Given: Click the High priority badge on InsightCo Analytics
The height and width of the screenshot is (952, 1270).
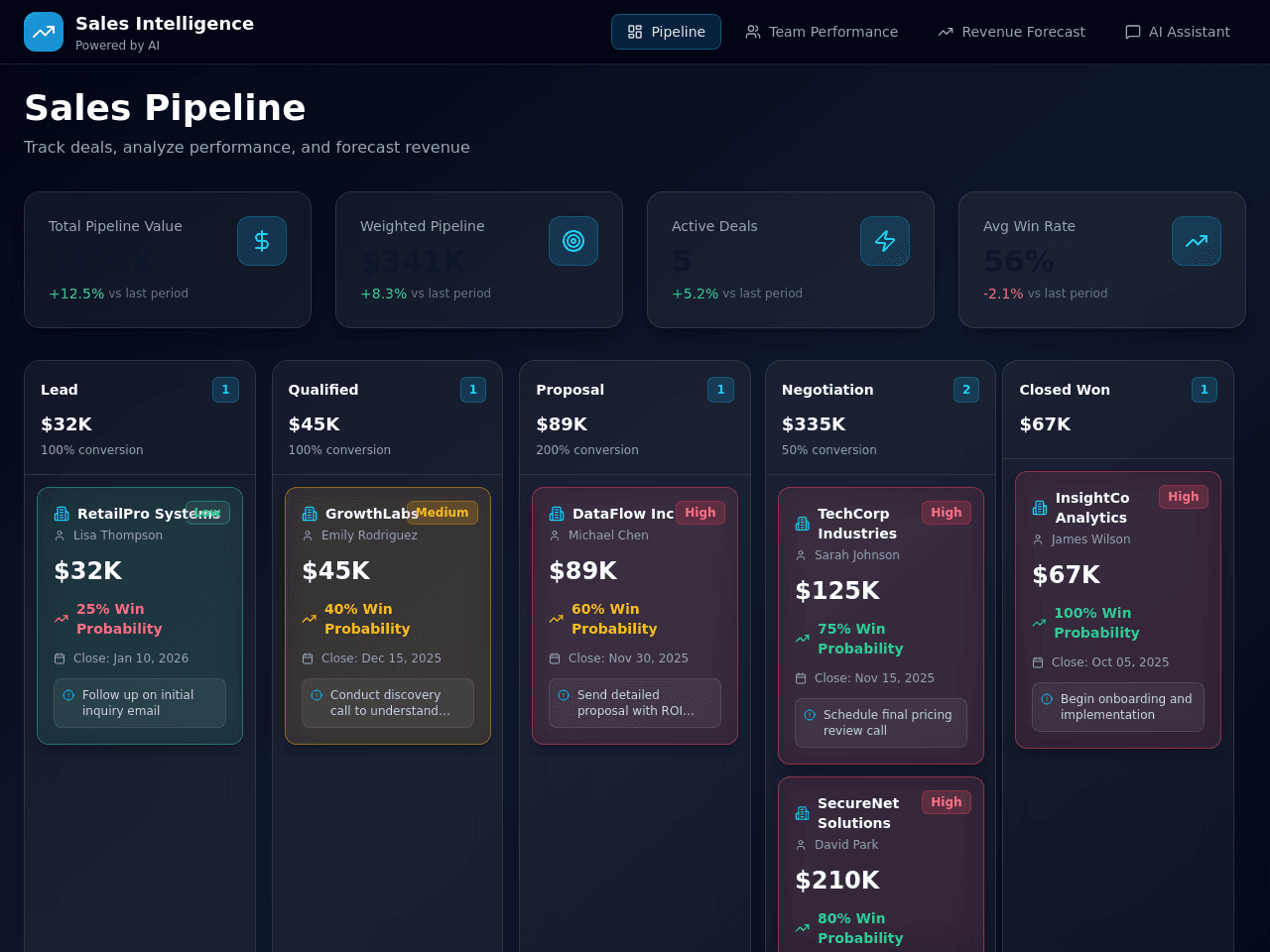Looking at the screenshot, I should tap(1184, 497).
